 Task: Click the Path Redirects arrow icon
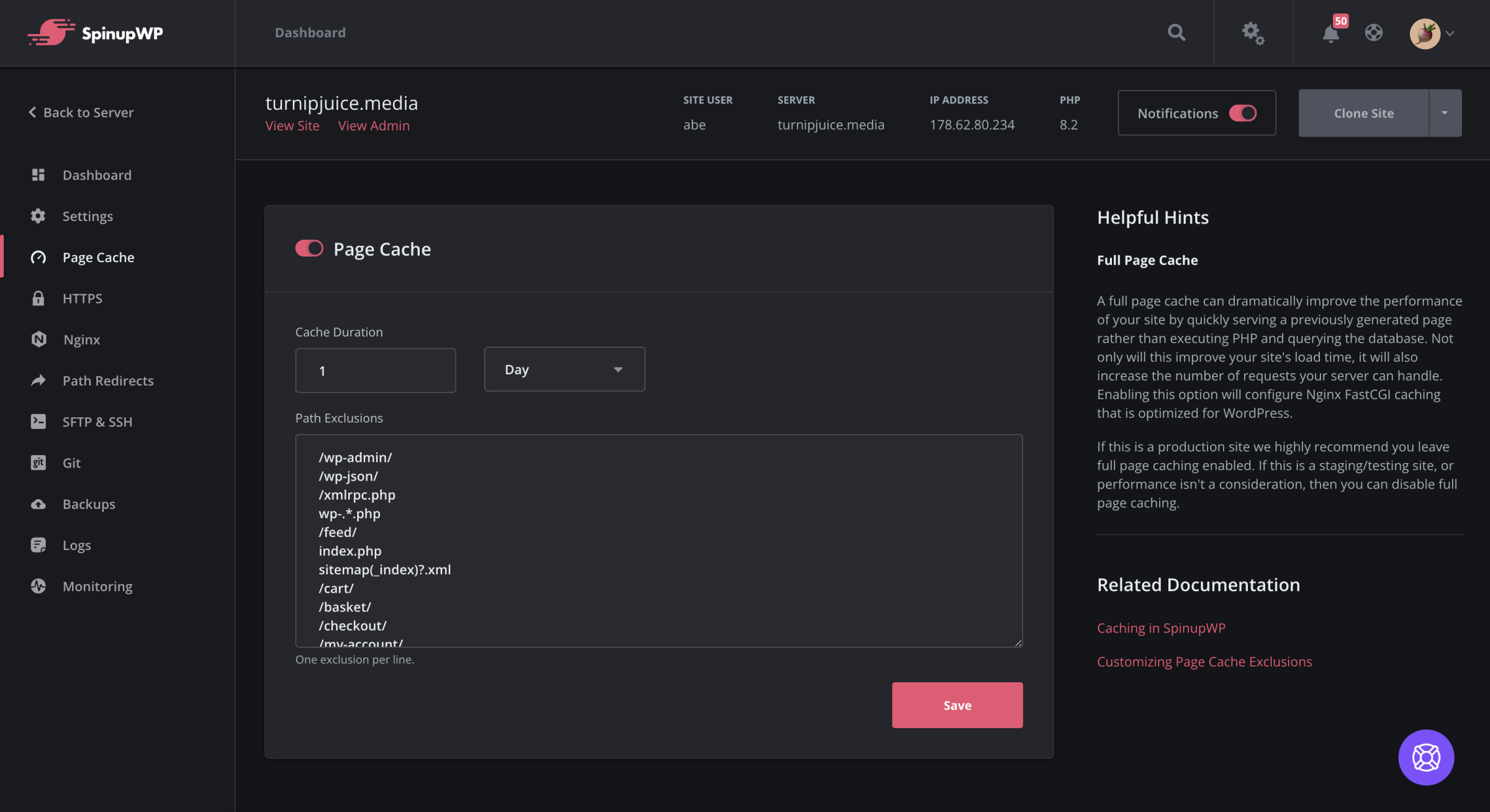tap(38, 380)
